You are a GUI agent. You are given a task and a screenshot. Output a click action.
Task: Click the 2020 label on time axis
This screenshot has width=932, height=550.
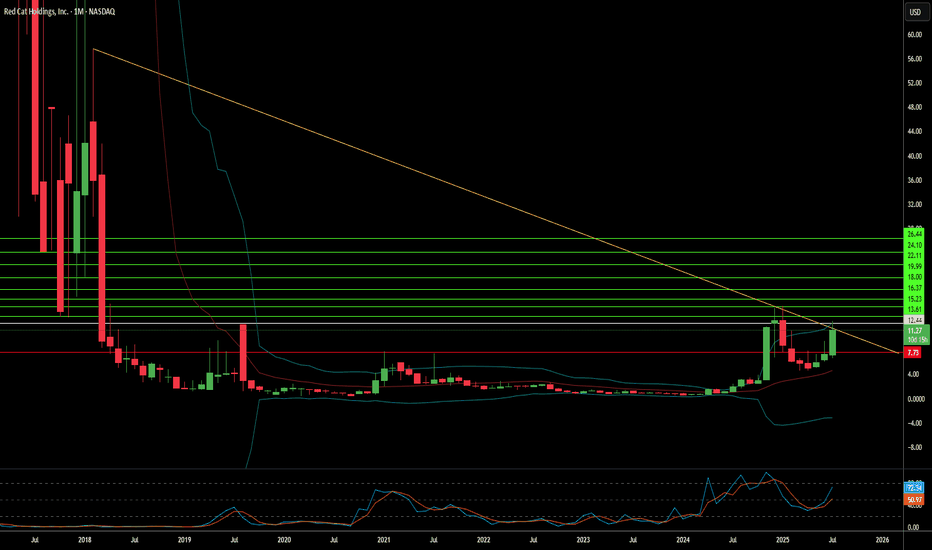click(x=284, y=540)
